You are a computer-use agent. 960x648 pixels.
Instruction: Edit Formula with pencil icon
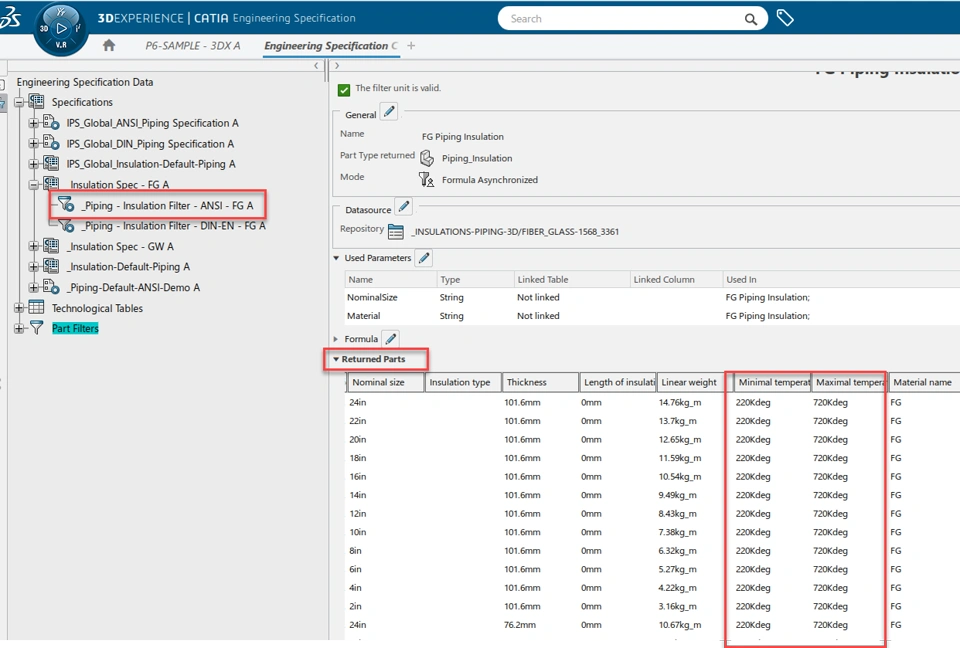(391, 339)
